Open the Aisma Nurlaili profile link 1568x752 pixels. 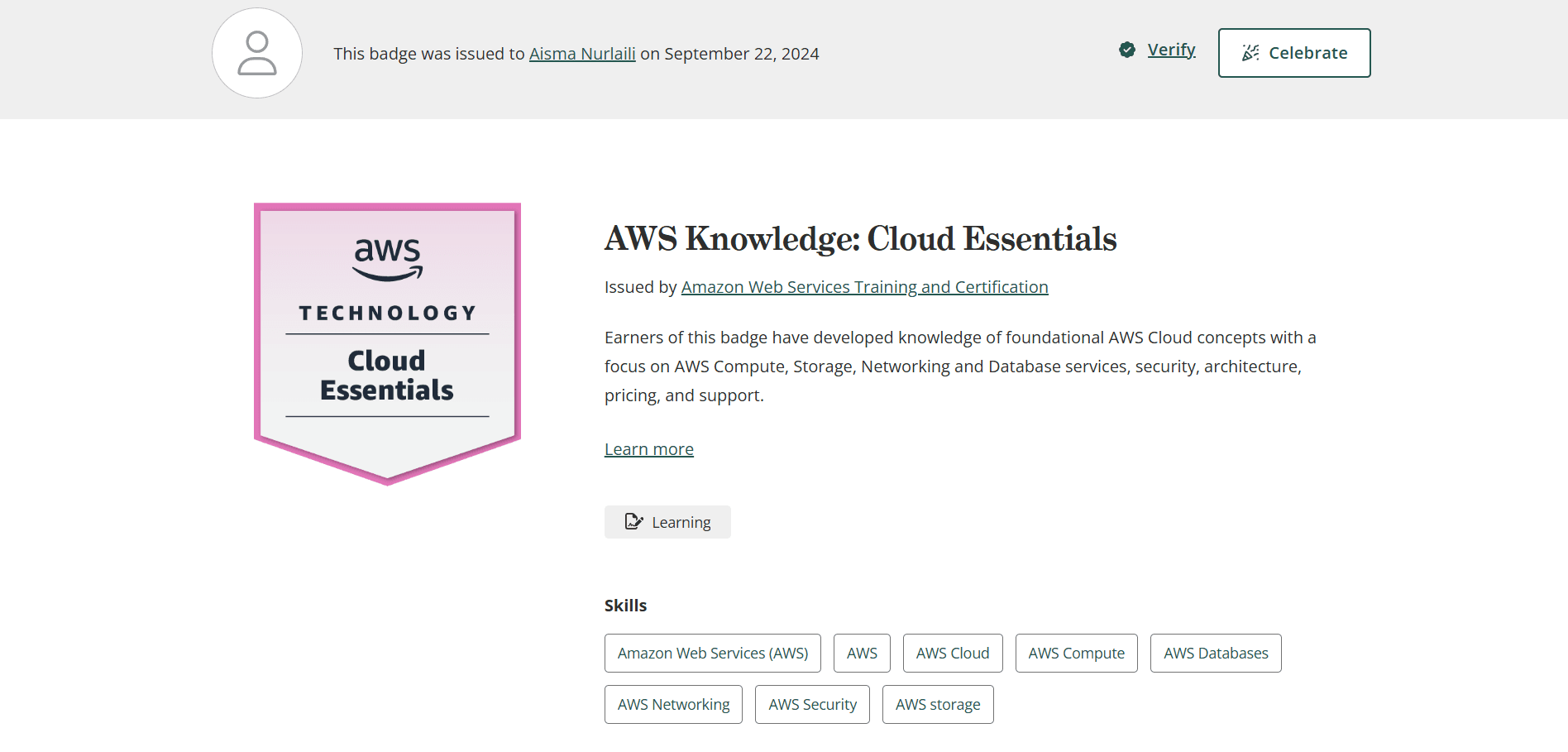click(582, 54)
